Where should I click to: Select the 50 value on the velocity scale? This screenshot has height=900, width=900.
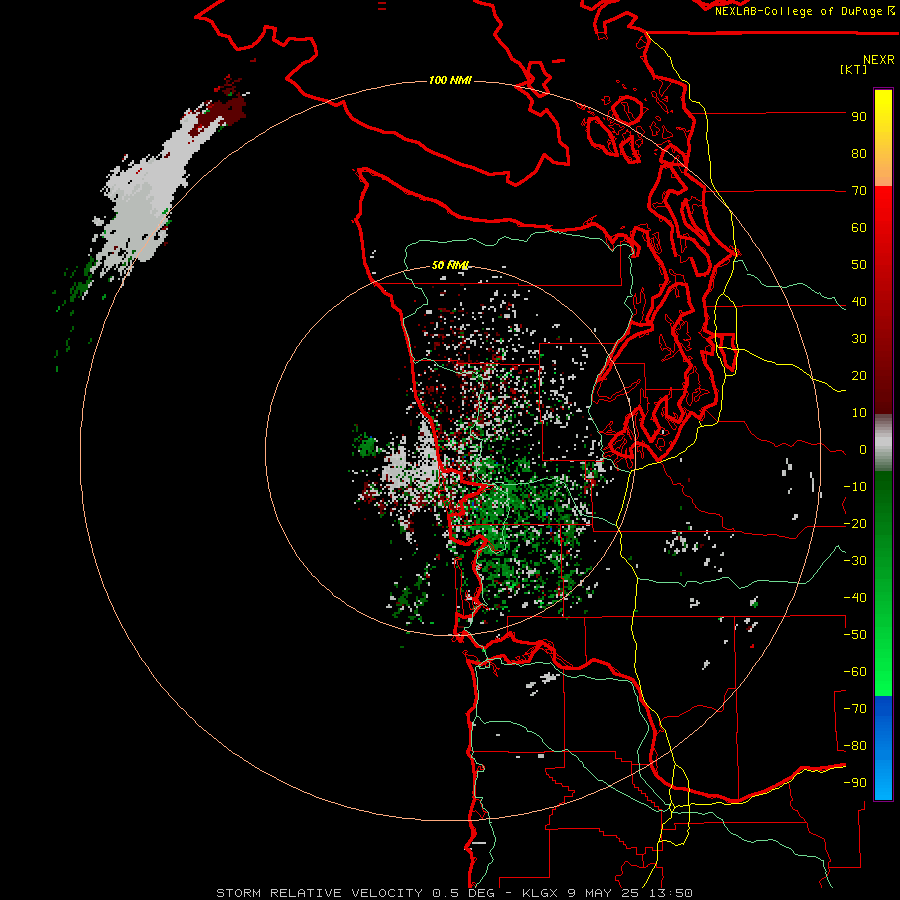pyautogui.click(x=859, y=265)
